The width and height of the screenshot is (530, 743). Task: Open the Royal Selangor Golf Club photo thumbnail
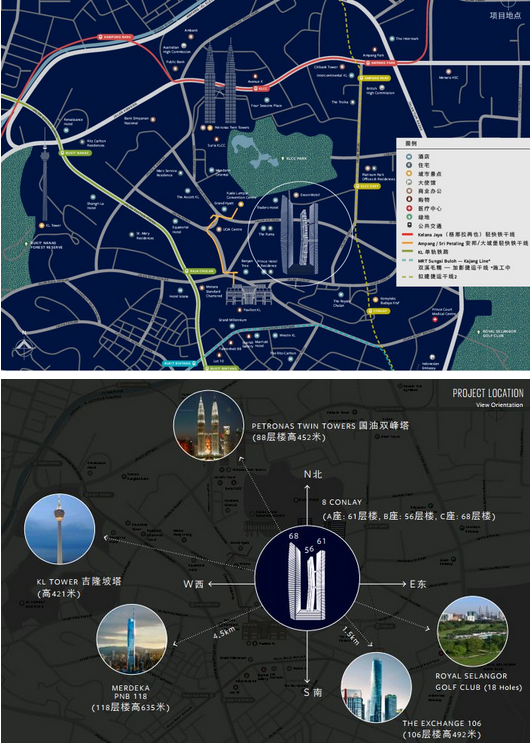(x=472, y=631)
